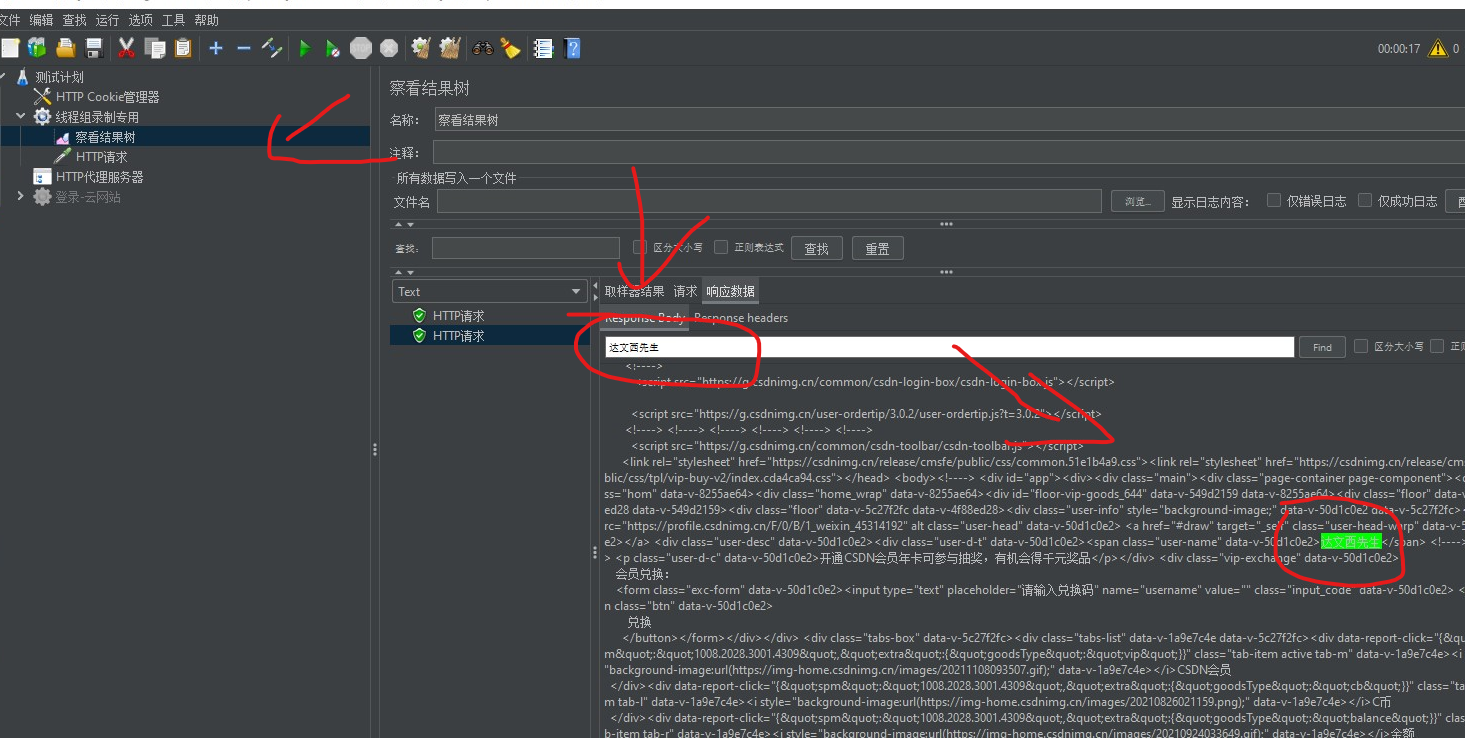Open the 运行 menu
The height and width of the screenshot is (738, 1465).
pos(108,20)
